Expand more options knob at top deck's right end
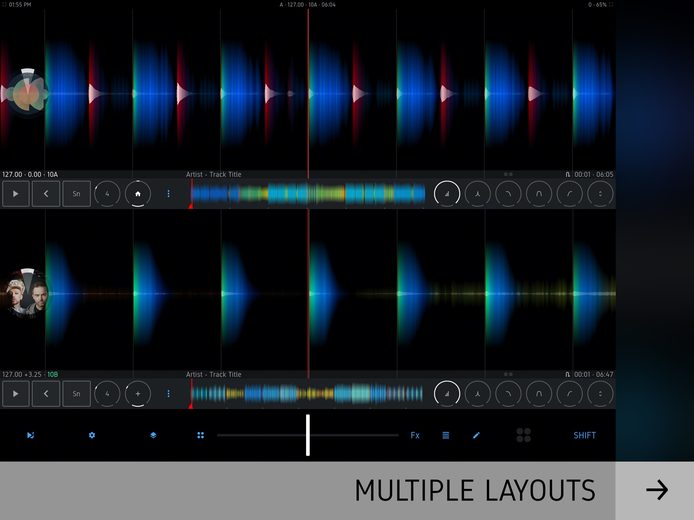This screenshot has height=520, width=694. pyautogui.click(x=600, y=194)
